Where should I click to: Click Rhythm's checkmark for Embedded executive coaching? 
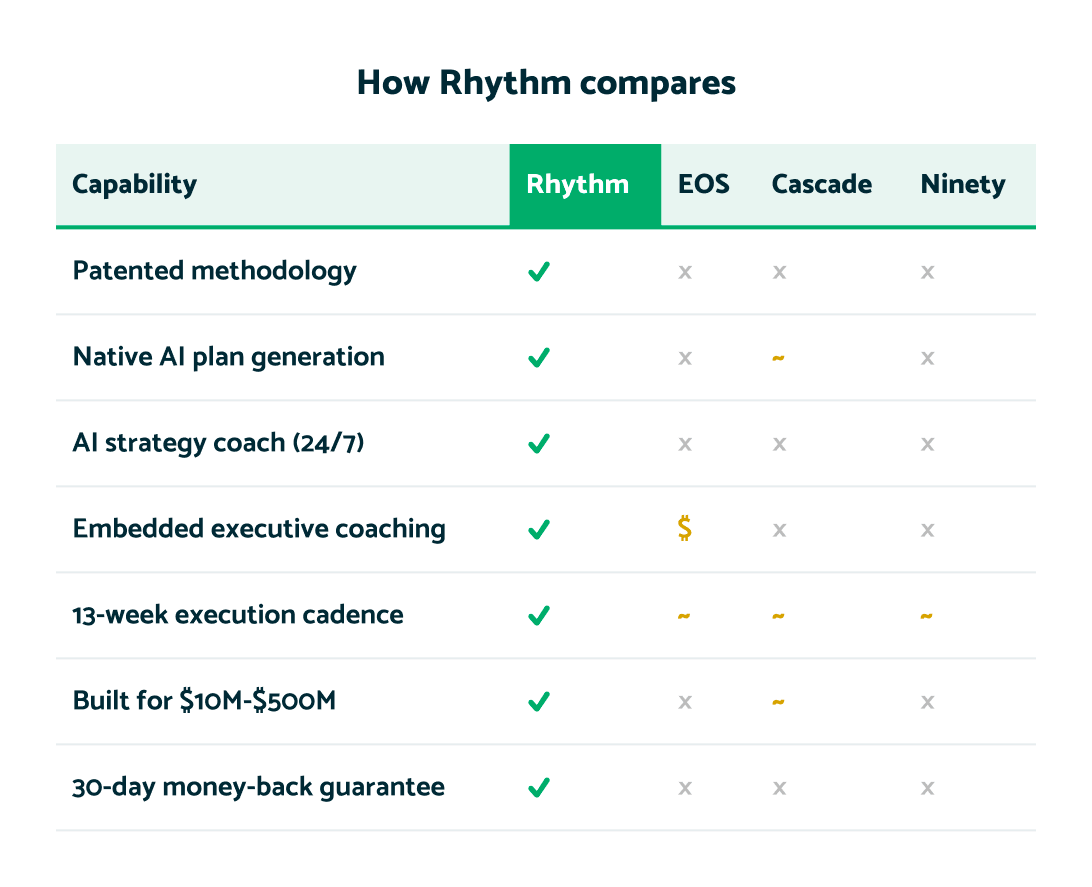pos(539,530)
